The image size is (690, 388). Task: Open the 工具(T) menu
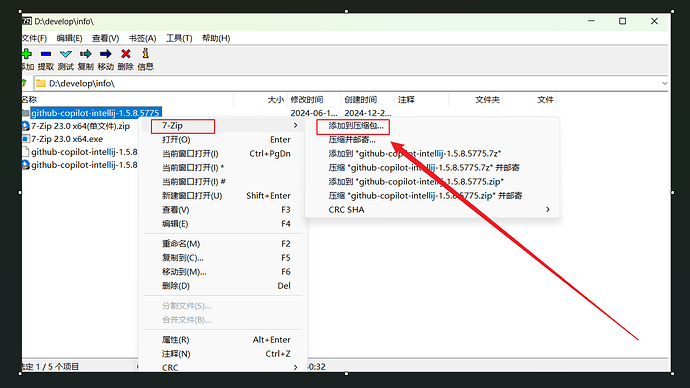click(179, 38)
